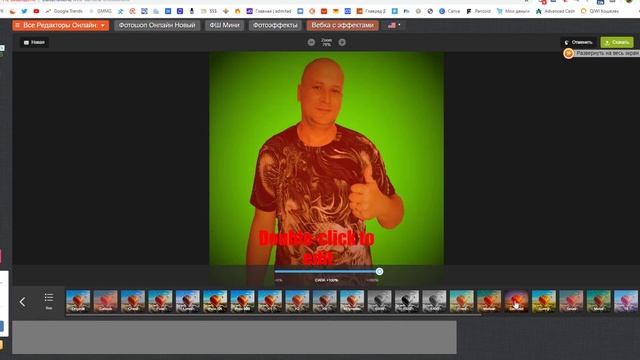Open the Мои деньги bookmark
The width and height of the screenshot is (640, 360).
click(x=513, y=11)
